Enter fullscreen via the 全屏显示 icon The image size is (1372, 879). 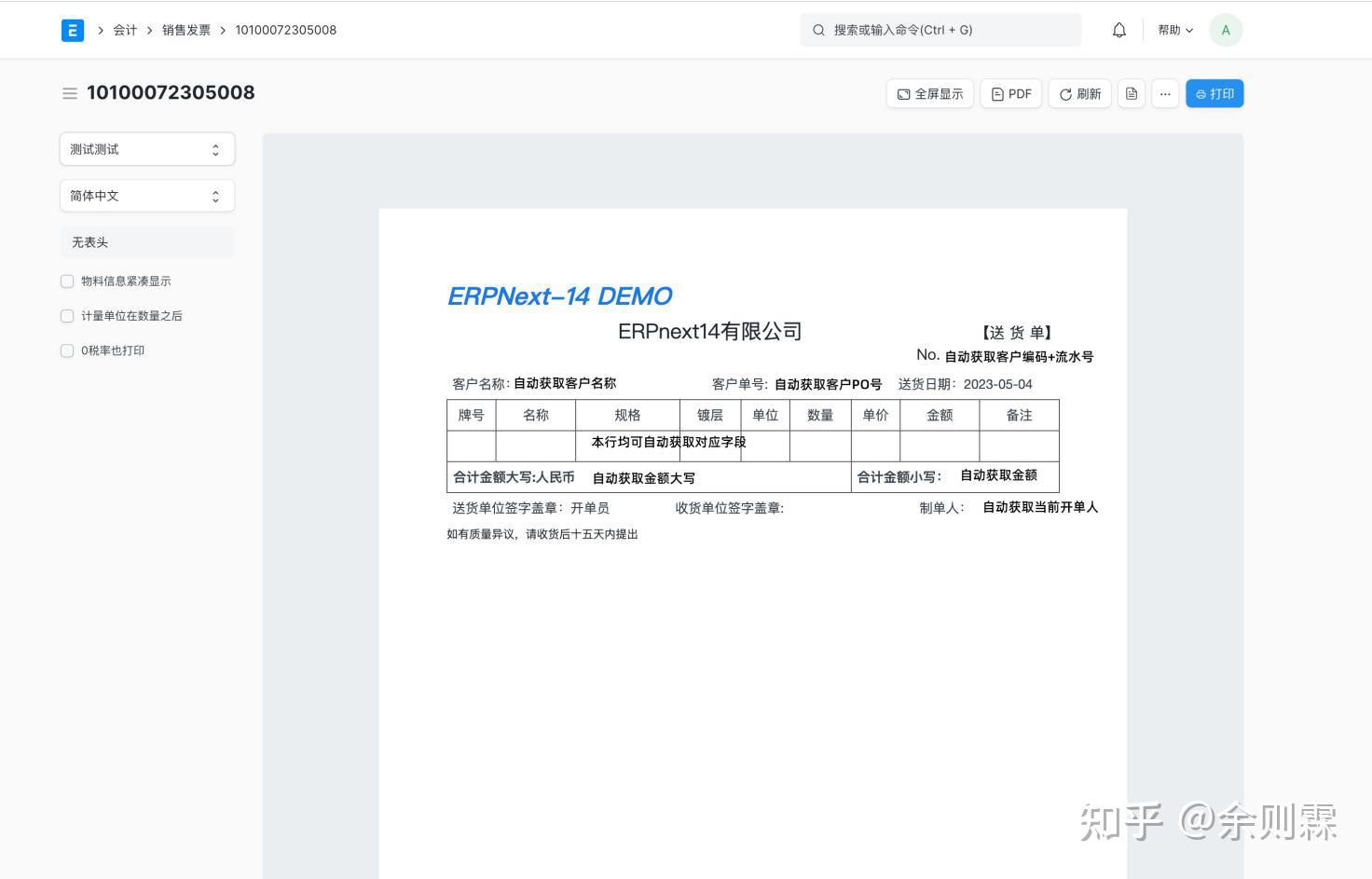(929, 93)
